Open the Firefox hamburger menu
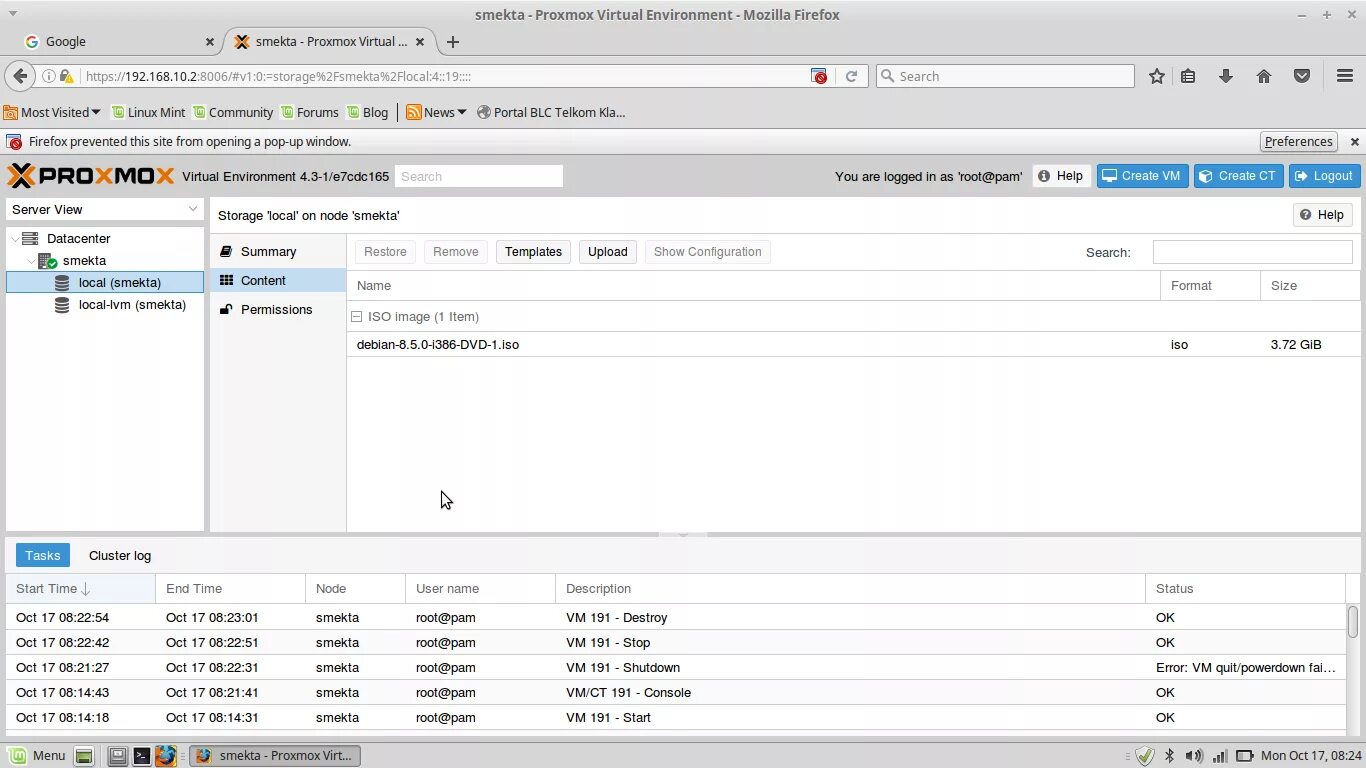This screenshot has width=1366, height=768. [1345, 76]
